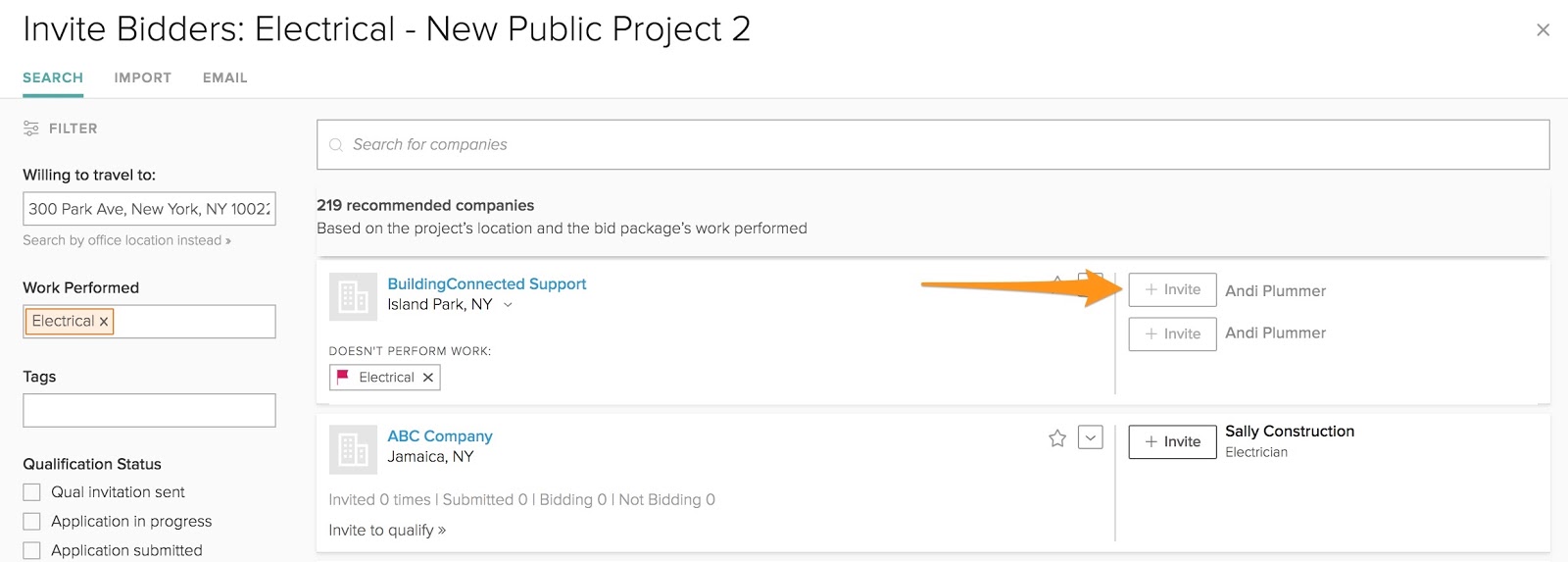Invite Sally Construction to bid

tap(1172, 442)
